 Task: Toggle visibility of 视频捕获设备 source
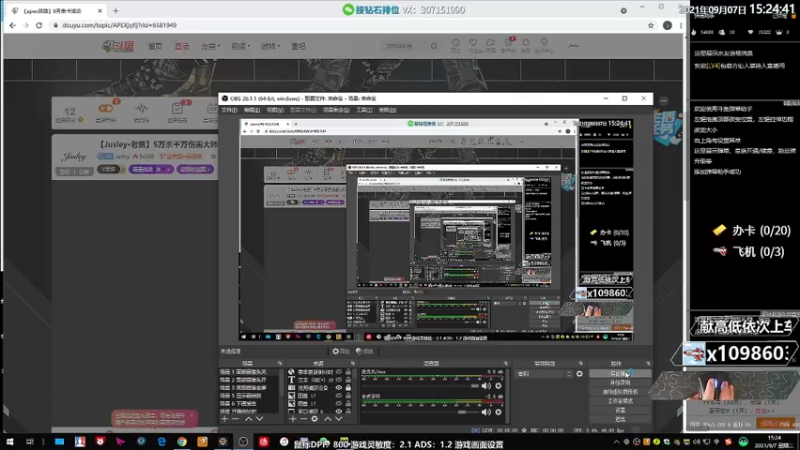(338, 388)
